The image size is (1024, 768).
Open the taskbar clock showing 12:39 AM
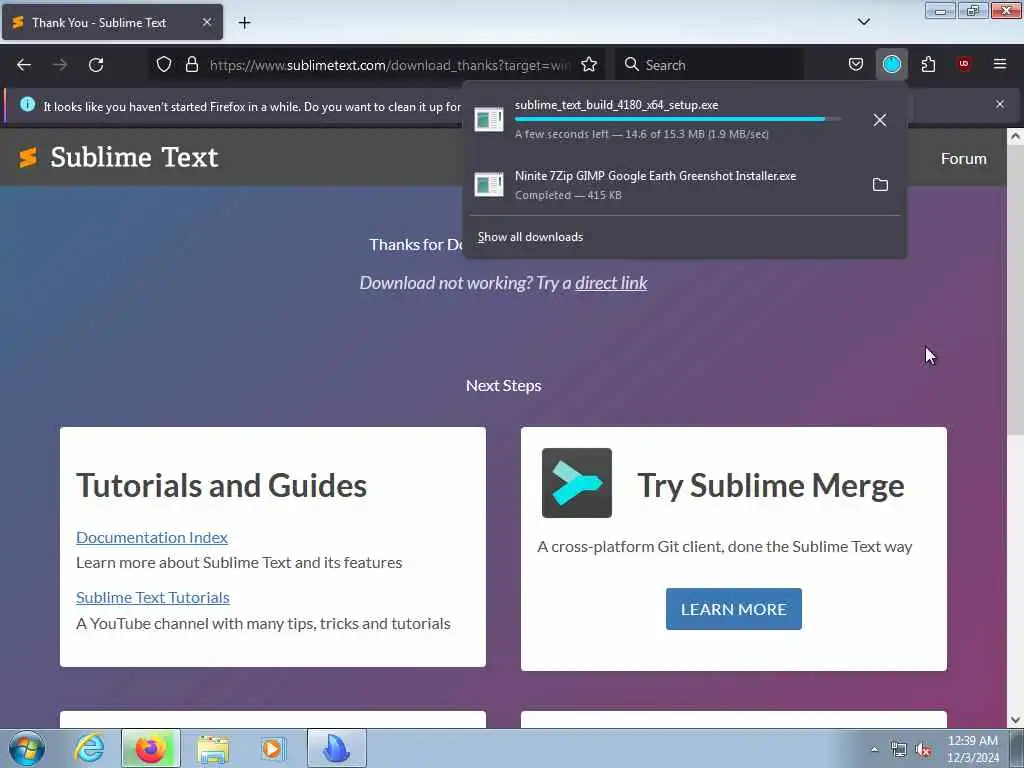(x=973, y=749)
